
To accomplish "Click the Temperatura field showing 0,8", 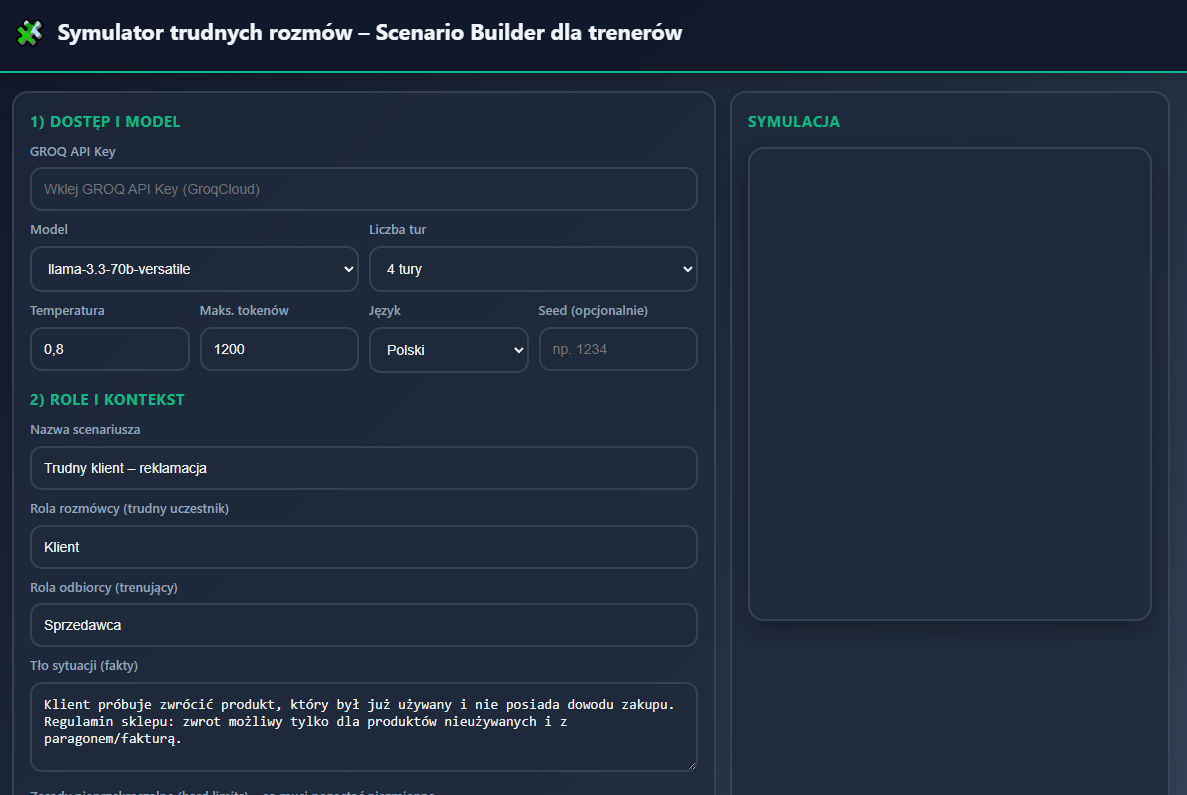I will pos(109,349).
